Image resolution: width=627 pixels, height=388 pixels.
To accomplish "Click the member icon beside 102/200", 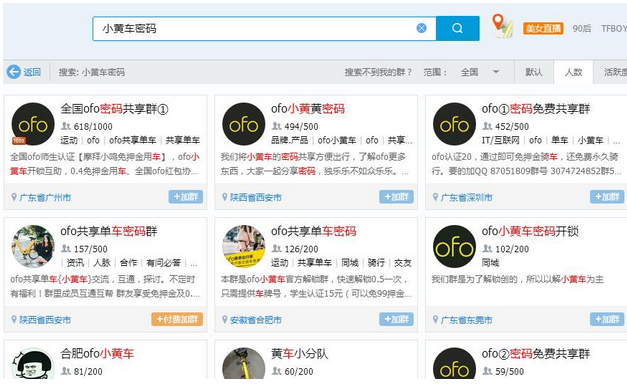I will tap(487, 249).
